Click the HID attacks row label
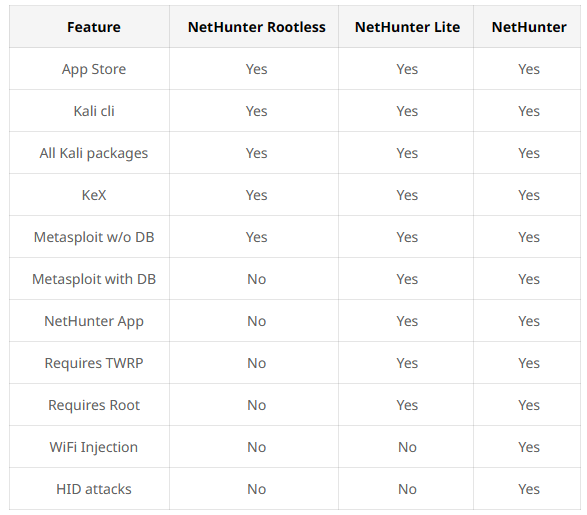This screenshot has height=515, width=587. pyautogui.click(x=94, y=489)
